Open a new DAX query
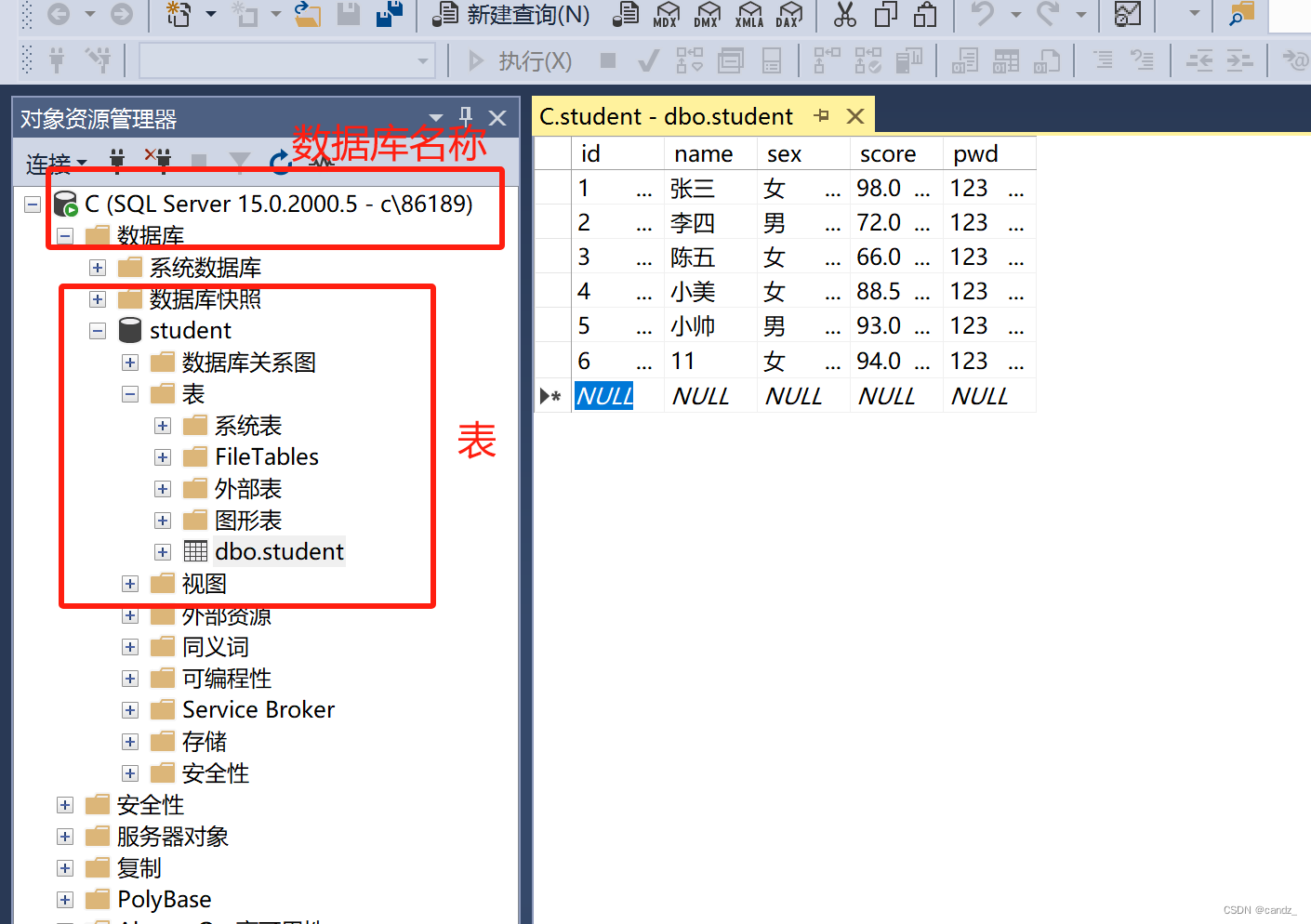Viewport: 1311px width, 924px height. [789, 16]
